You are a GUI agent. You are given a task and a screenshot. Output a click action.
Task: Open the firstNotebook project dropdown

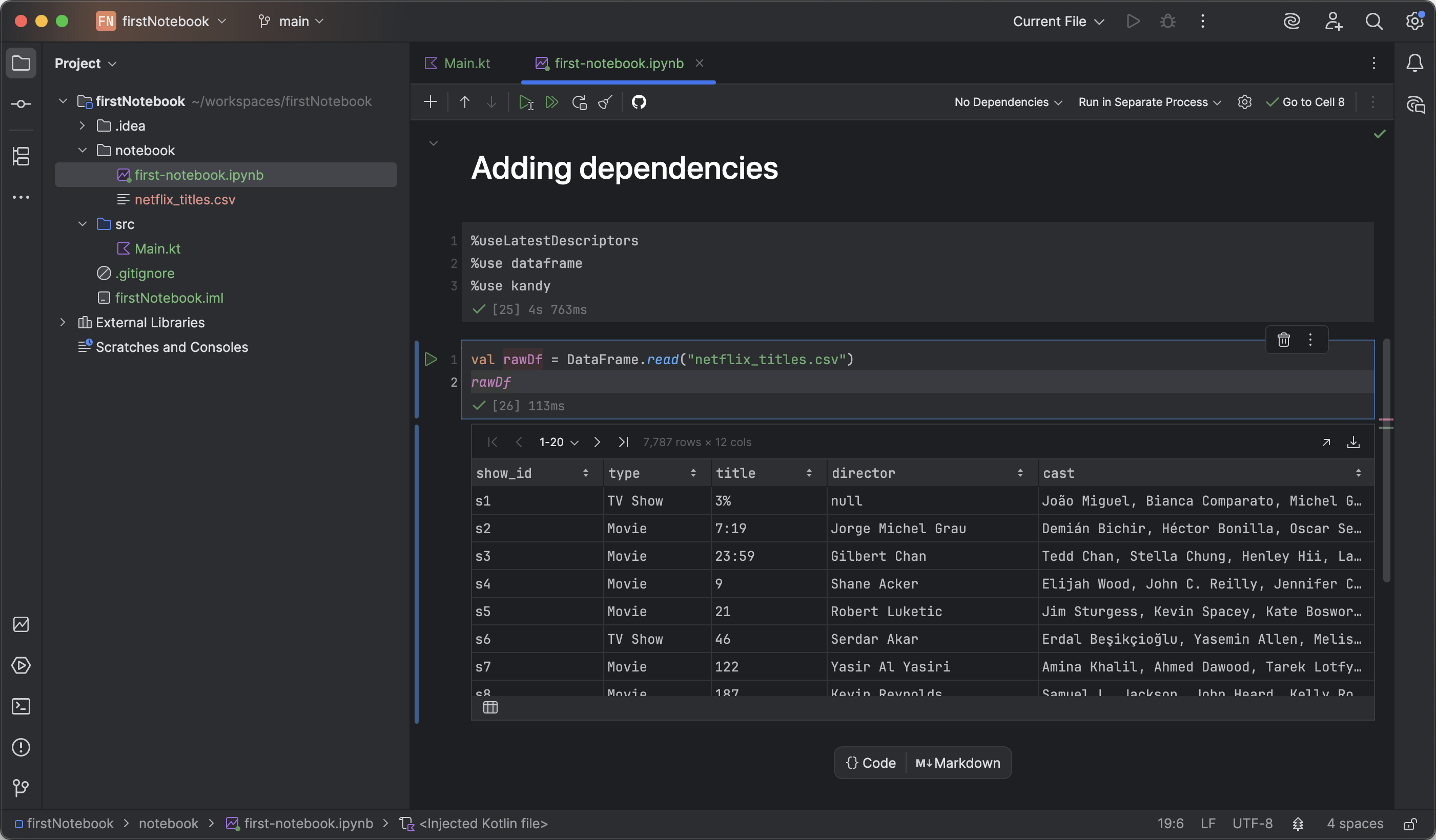(162, 21)
